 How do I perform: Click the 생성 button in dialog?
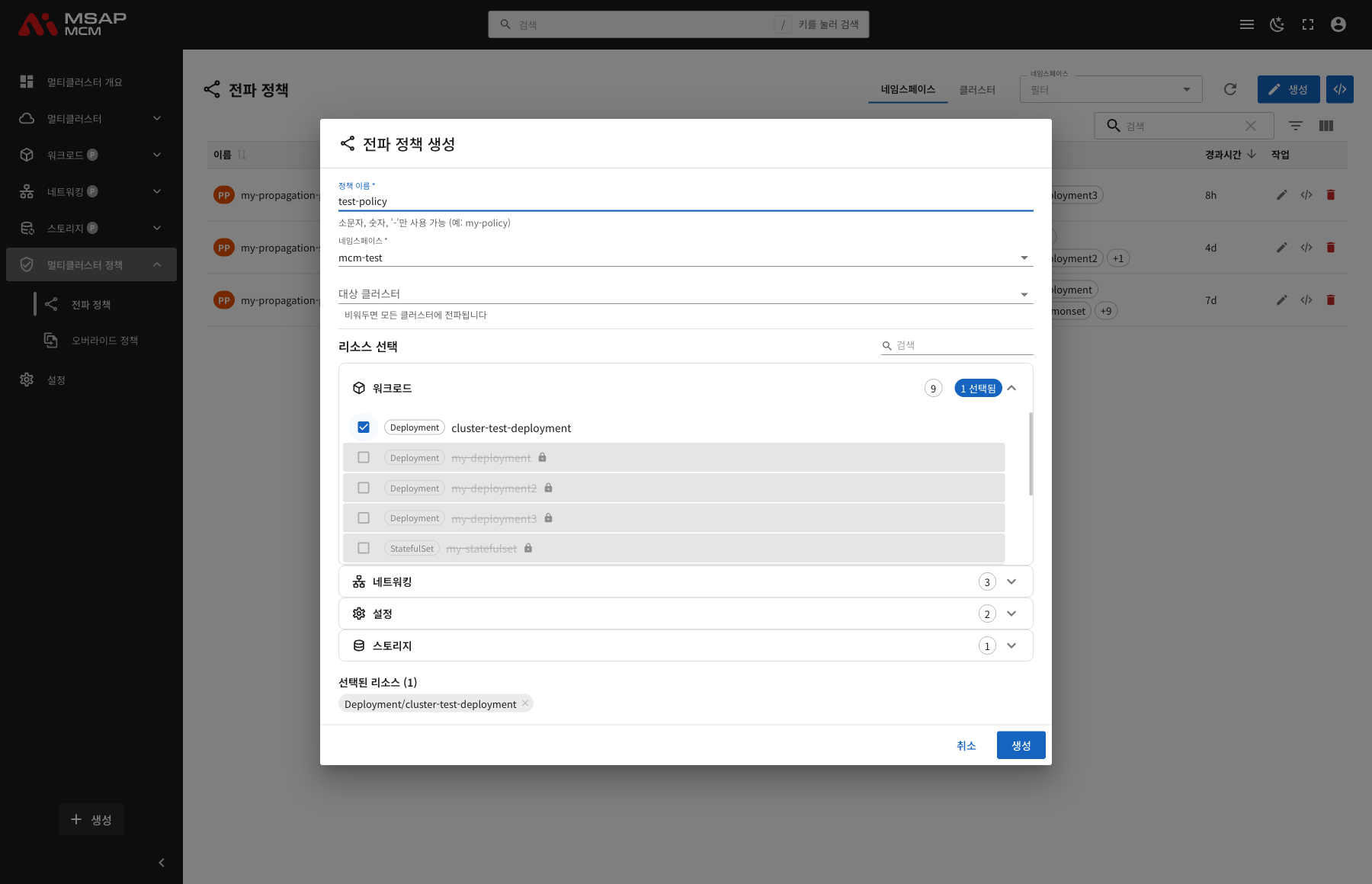tap(1021, 745)
